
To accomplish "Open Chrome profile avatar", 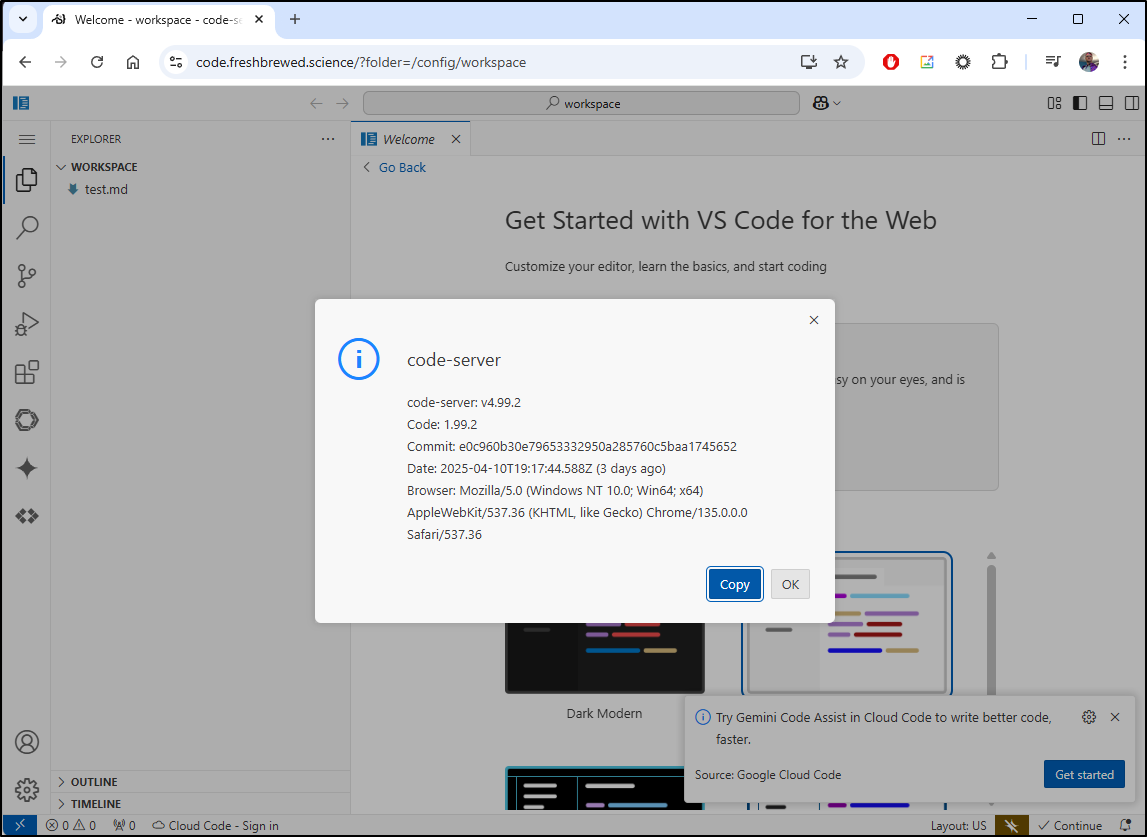I will pyautogui.click(x=1088, y=62).
